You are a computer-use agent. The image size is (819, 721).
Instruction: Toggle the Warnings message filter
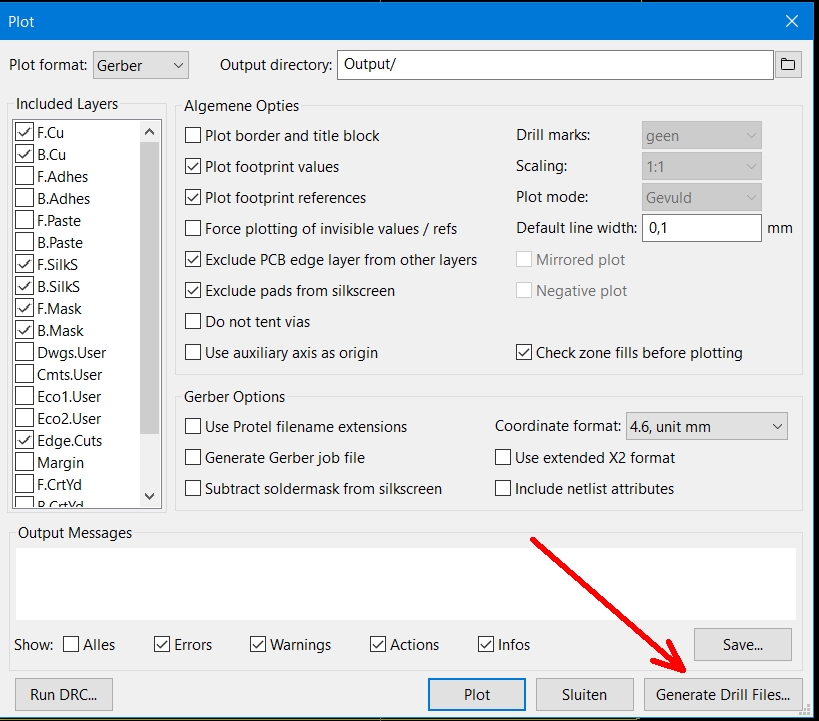pyautogui.click(x=258, y=644)
